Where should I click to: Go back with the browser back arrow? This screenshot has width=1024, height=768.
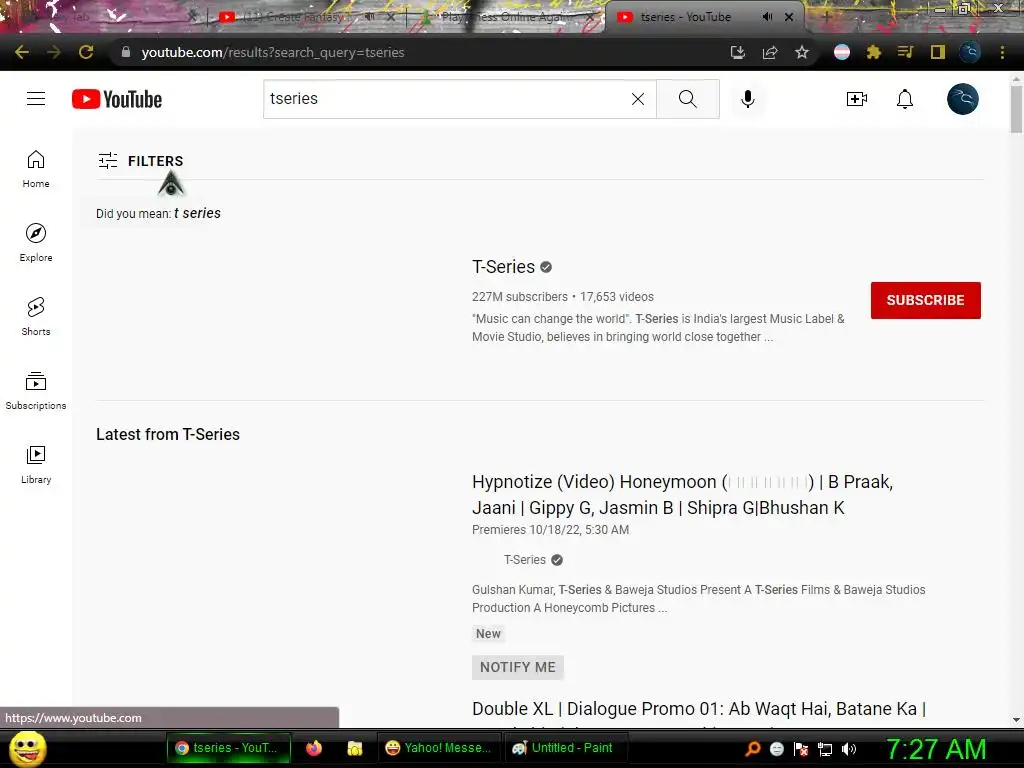(22, 52)
